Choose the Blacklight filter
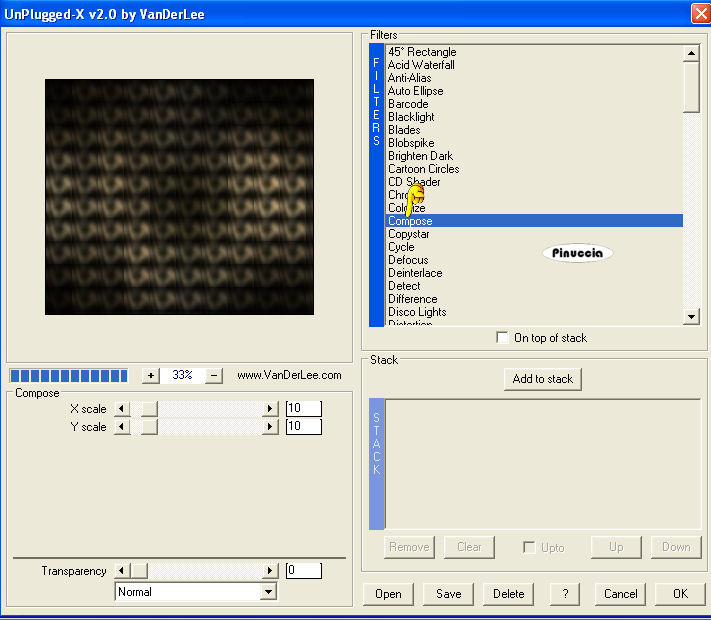Viewport: 711px width, 620px height. (x=411, y=117)
